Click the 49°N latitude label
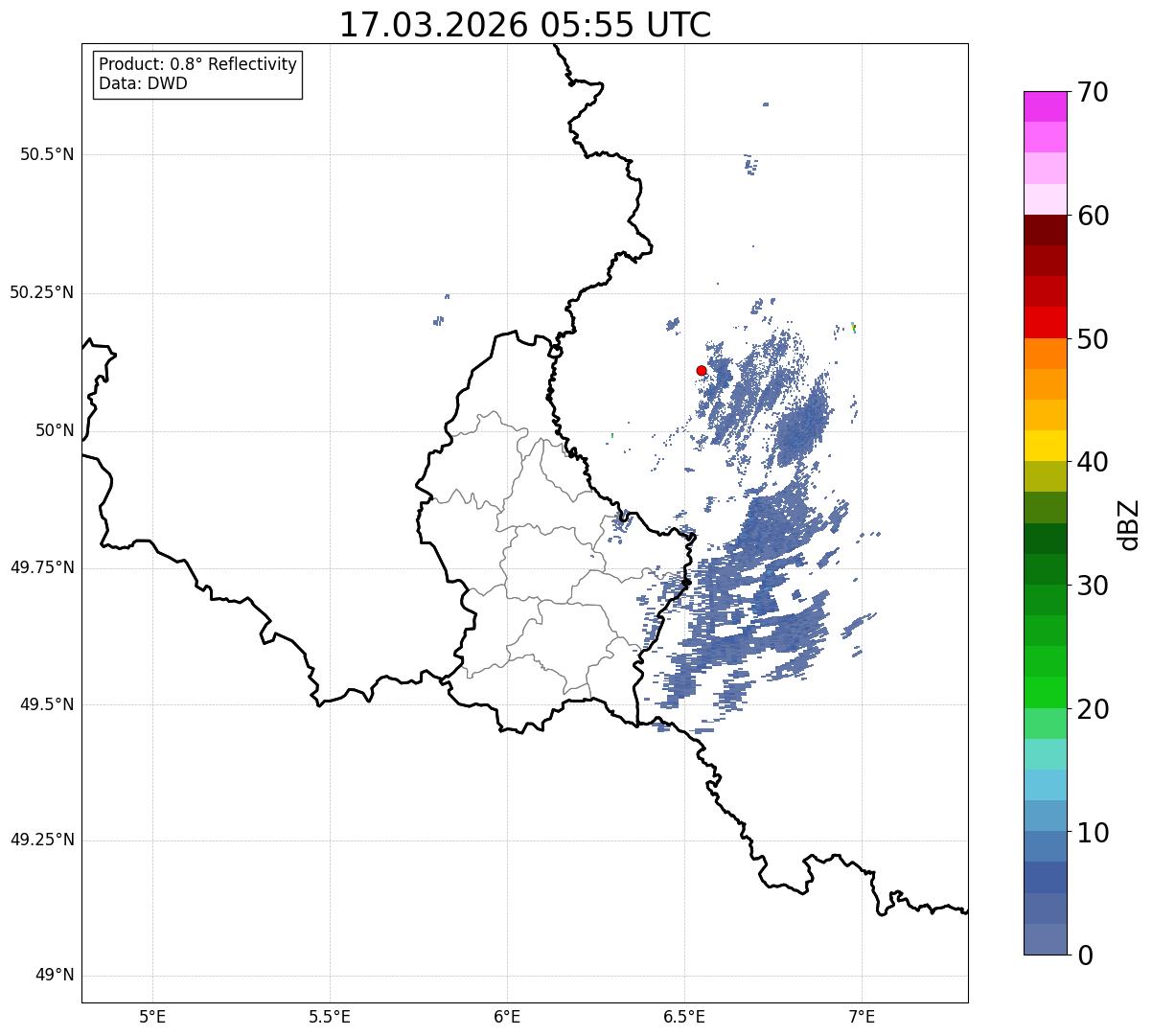 55,976
